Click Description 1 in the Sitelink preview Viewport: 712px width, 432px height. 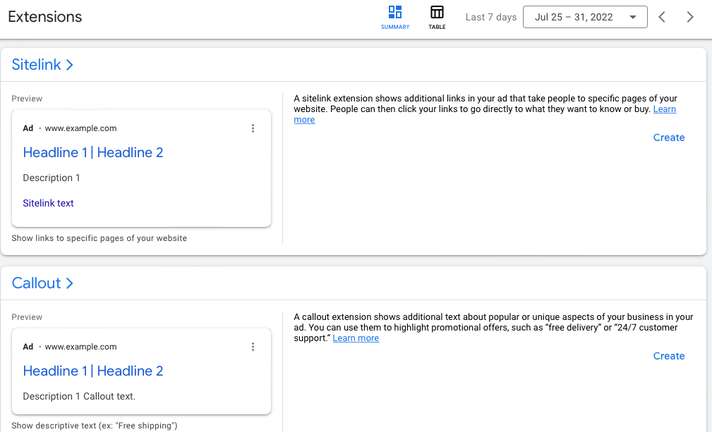(x=51, y=178)
